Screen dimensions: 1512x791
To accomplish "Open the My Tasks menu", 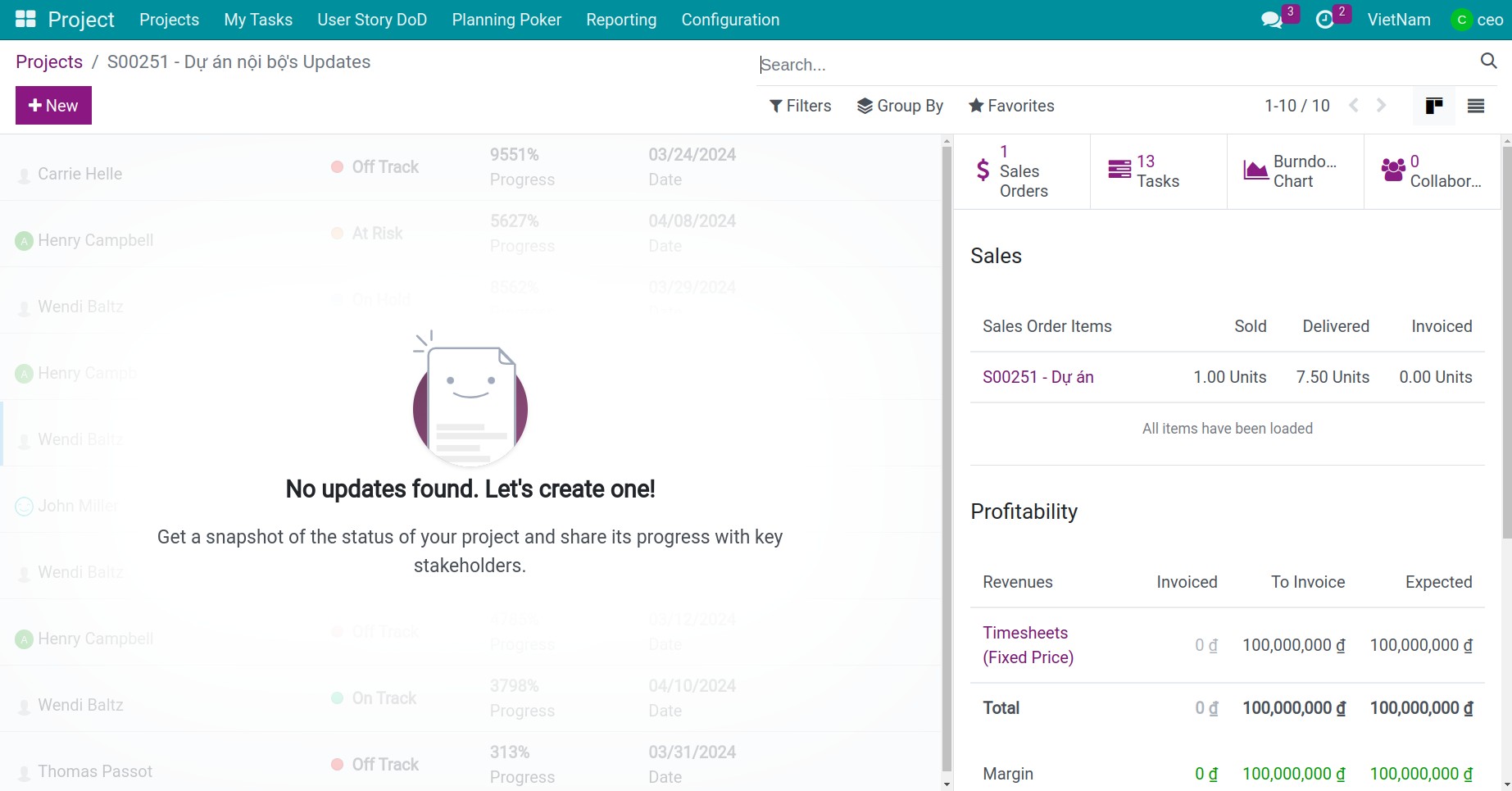I will [258, 20].
